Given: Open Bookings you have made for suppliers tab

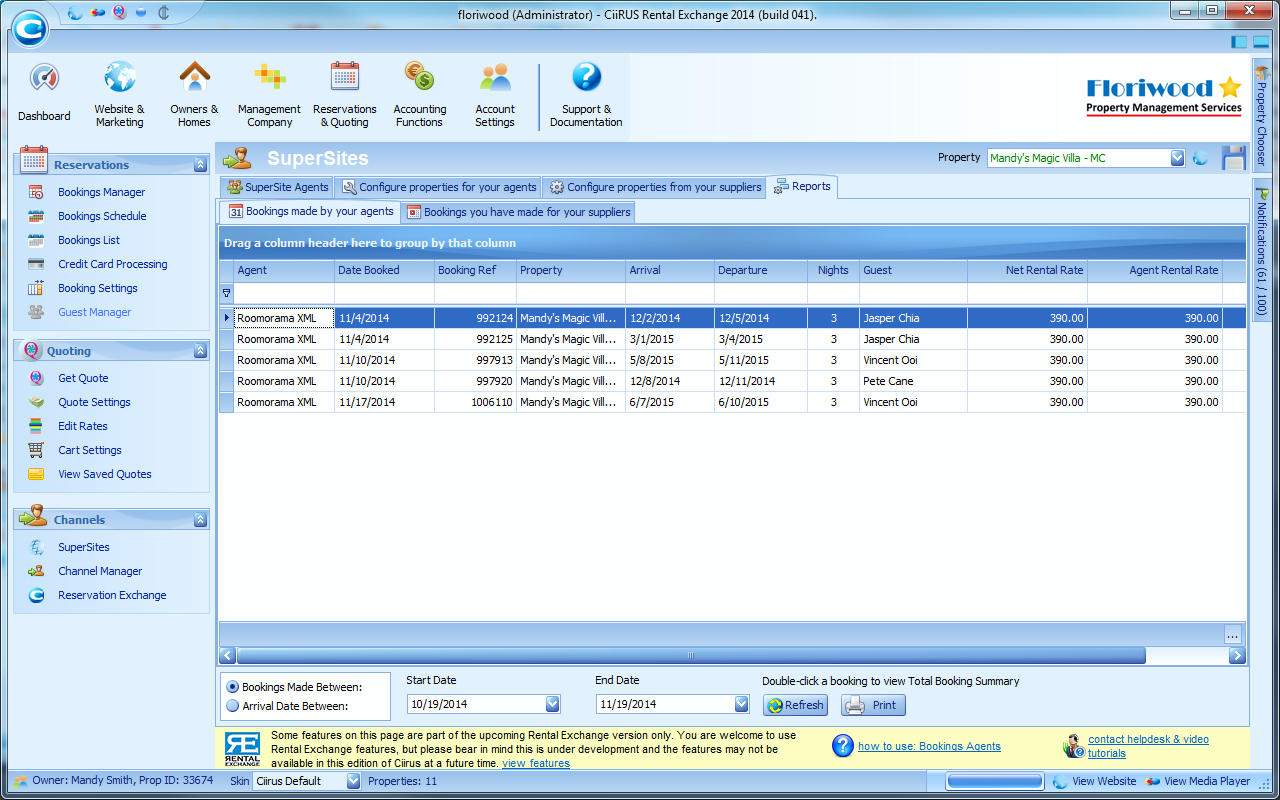Looking at the screenshot, I should tap(519, 212).
